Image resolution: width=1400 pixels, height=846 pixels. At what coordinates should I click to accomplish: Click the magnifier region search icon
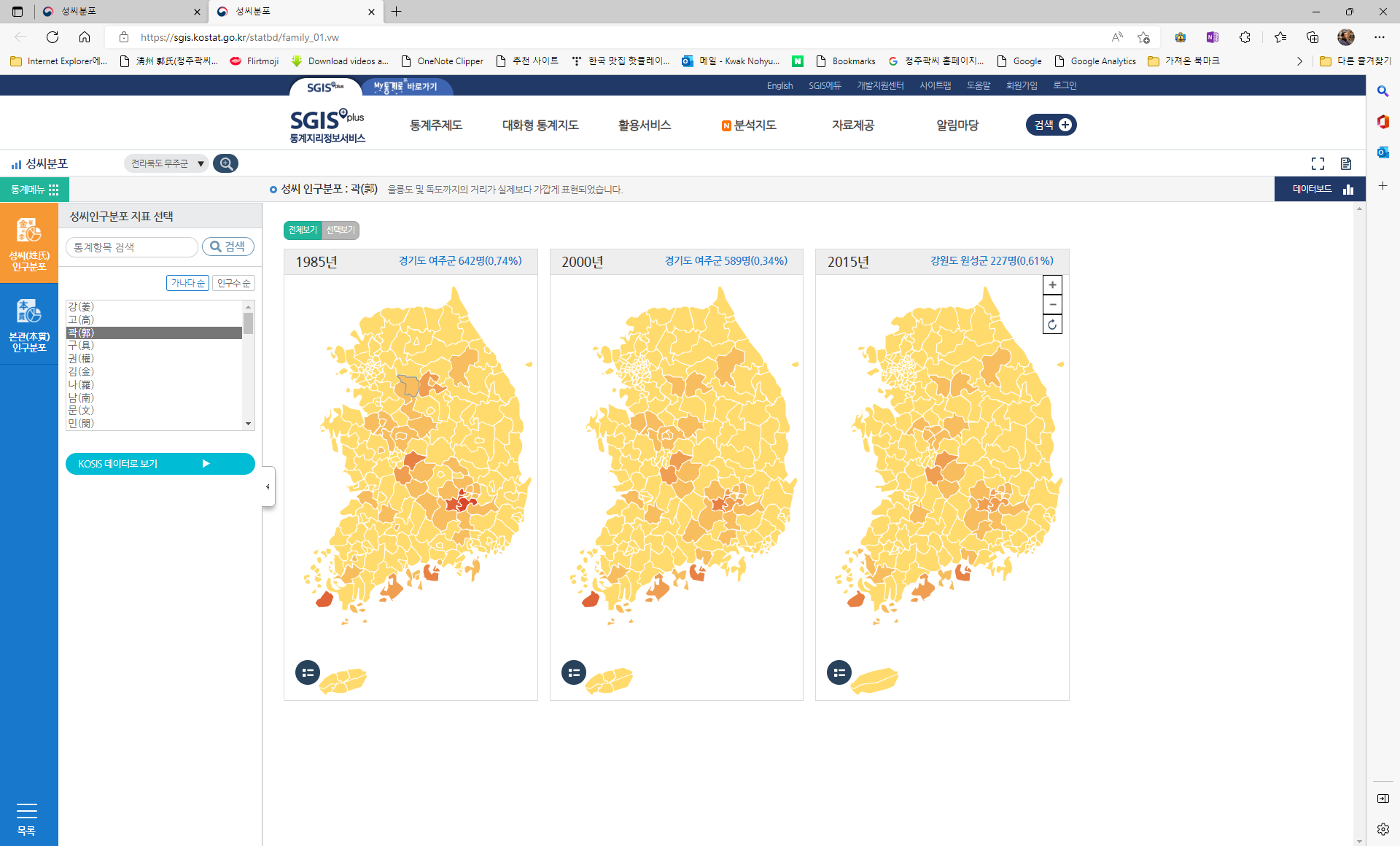point(226,163)
